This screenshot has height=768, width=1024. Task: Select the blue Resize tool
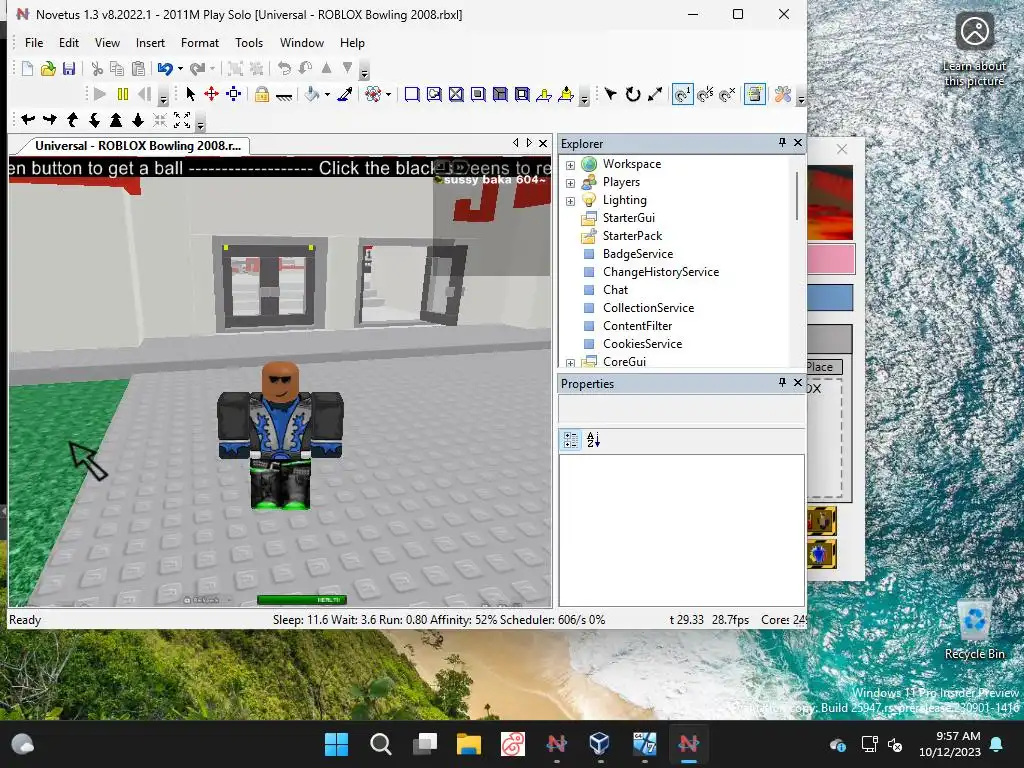(233, 94)
